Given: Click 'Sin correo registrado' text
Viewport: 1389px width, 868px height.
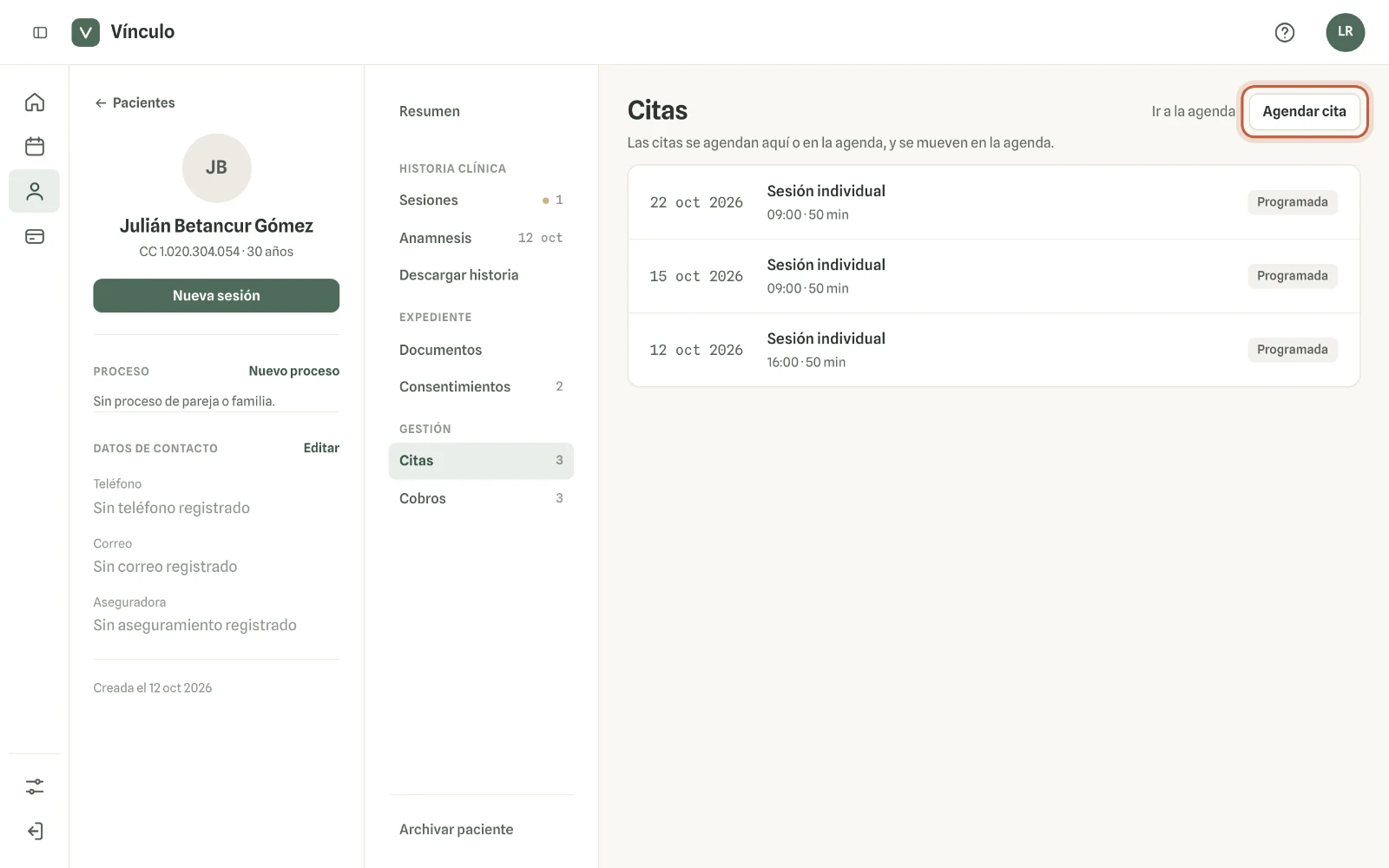Looking at the screenshot, I should [165, 567].
